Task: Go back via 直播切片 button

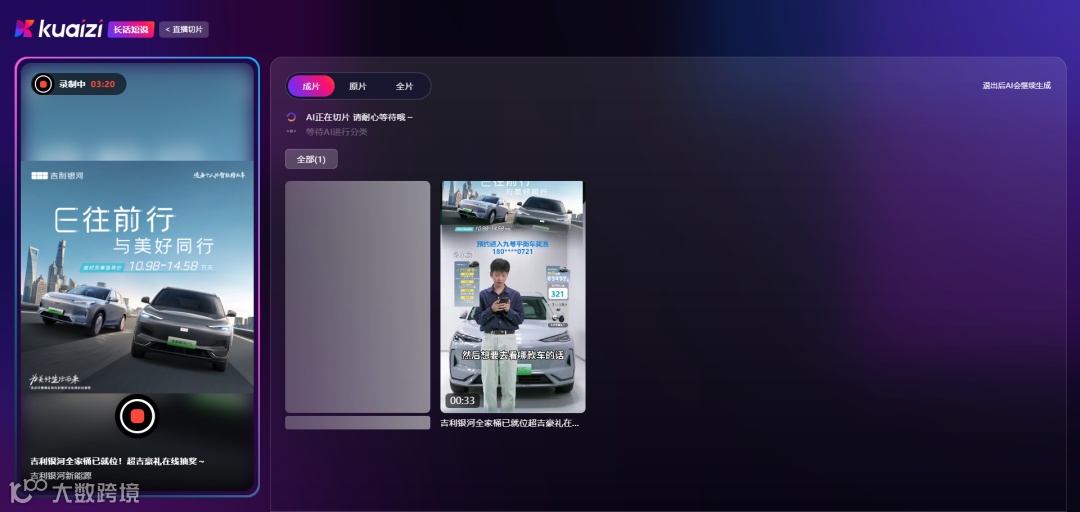Action: (184, 30)
